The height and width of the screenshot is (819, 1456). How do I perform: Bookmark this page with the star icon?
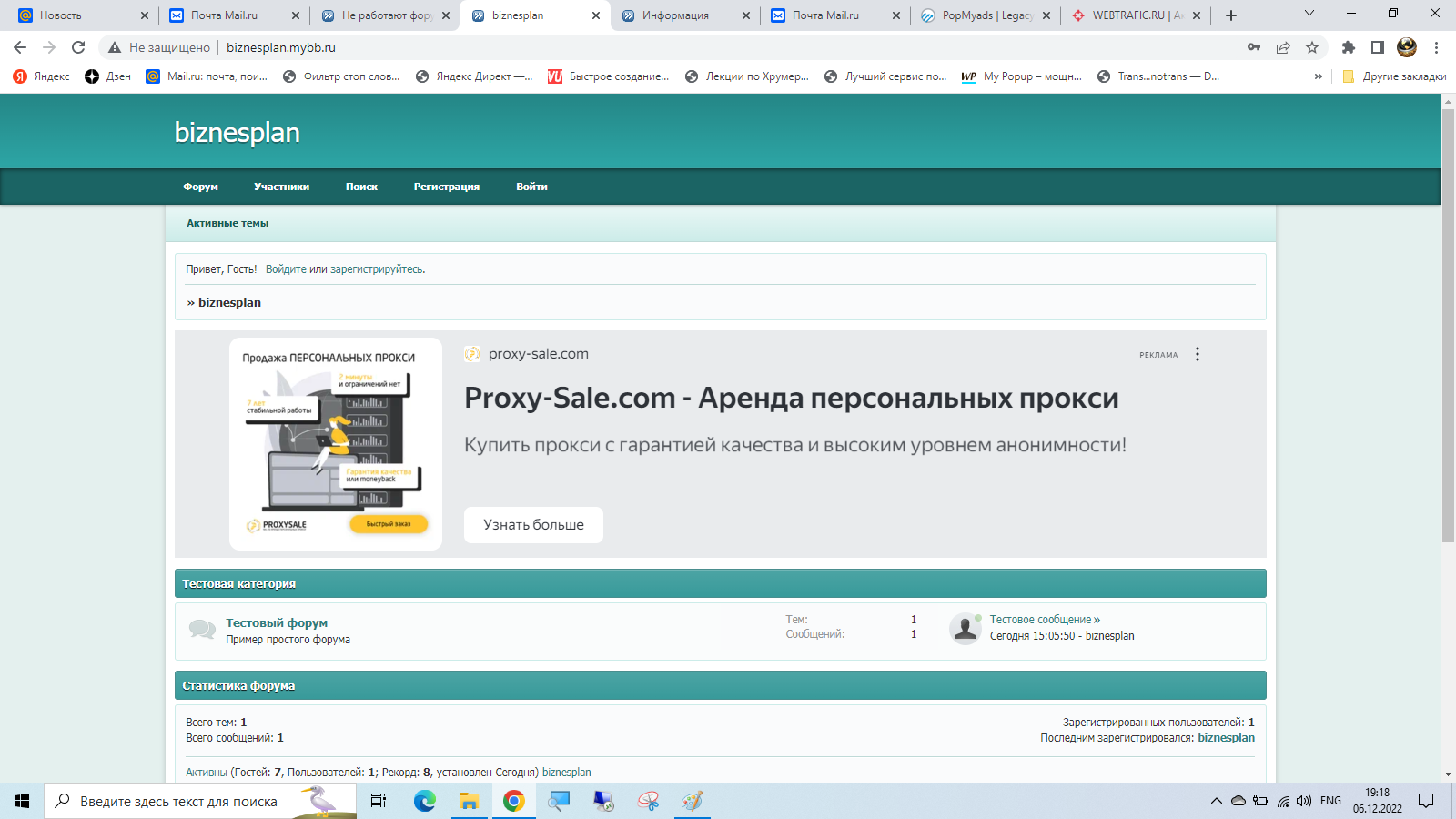[x=1311, y=47]
